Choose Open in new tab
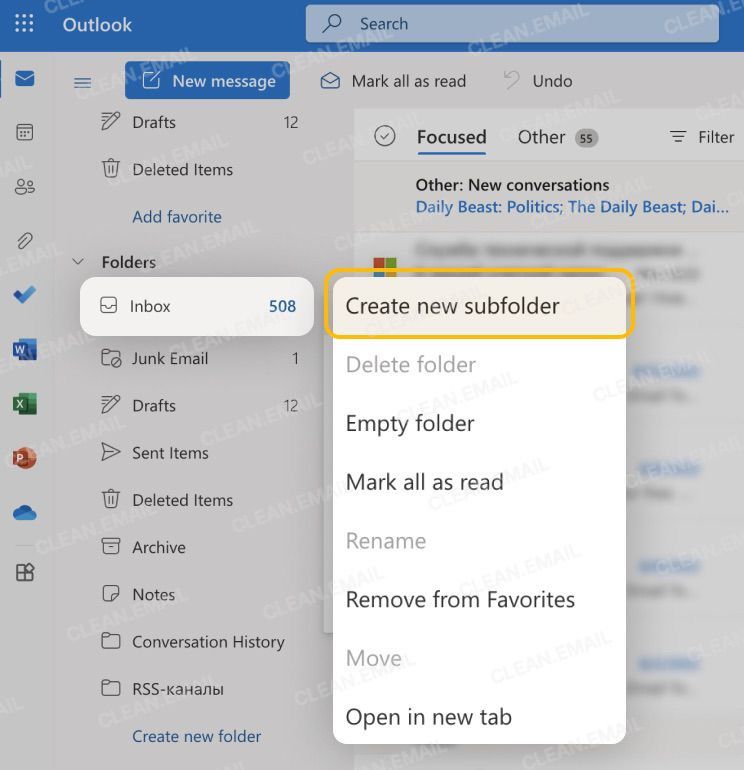This screenshot has width=744, height=770. 479,716
